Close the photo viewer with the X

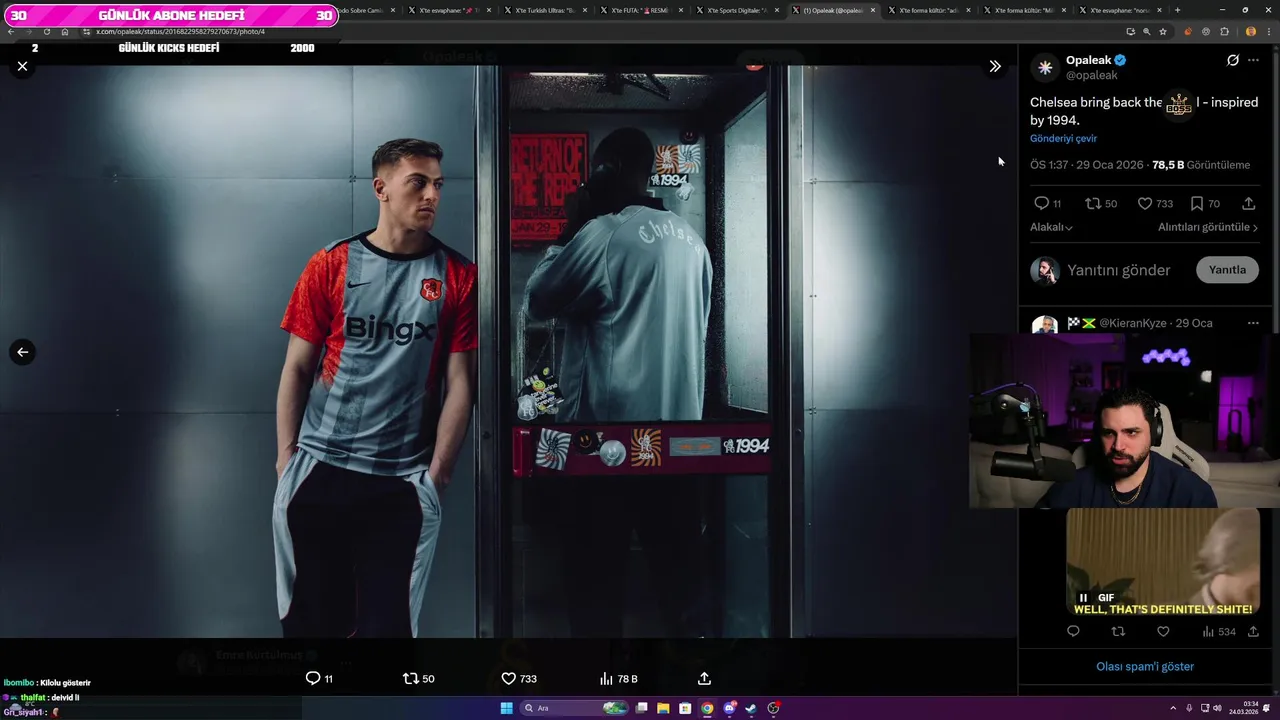tap(22, 66)
